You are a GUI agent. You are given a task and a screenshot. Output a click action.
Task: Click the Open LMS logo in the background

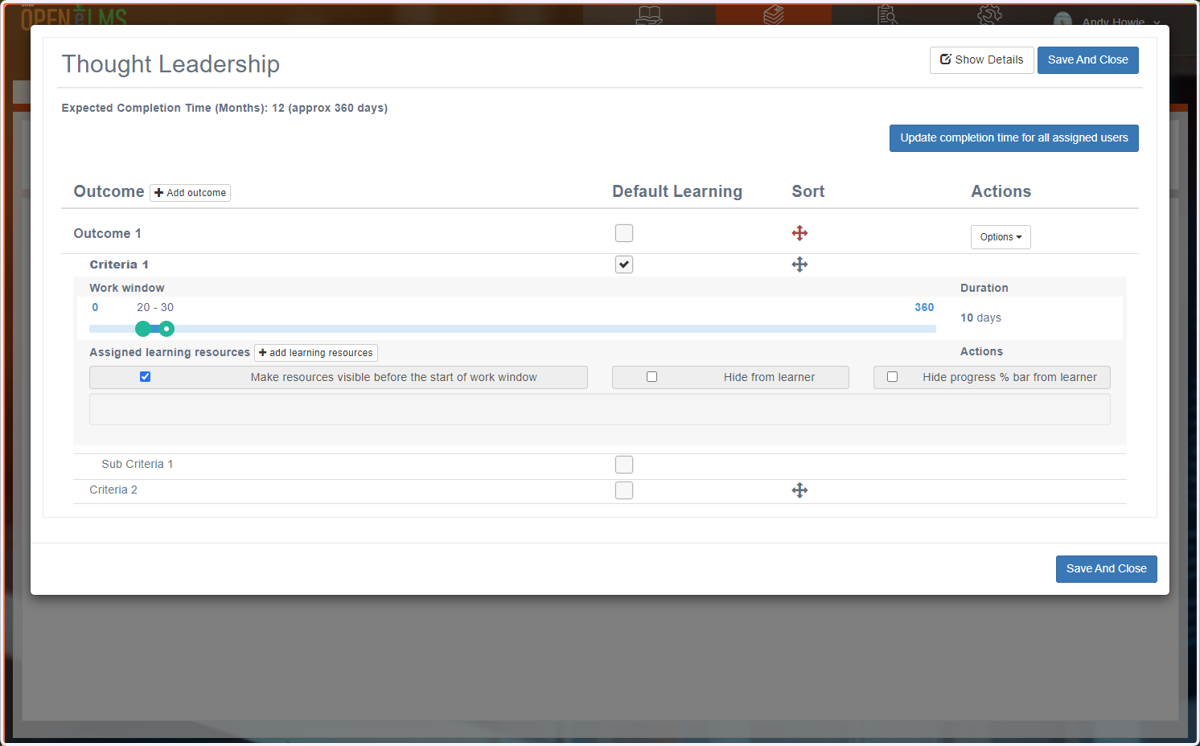point(74,17)
